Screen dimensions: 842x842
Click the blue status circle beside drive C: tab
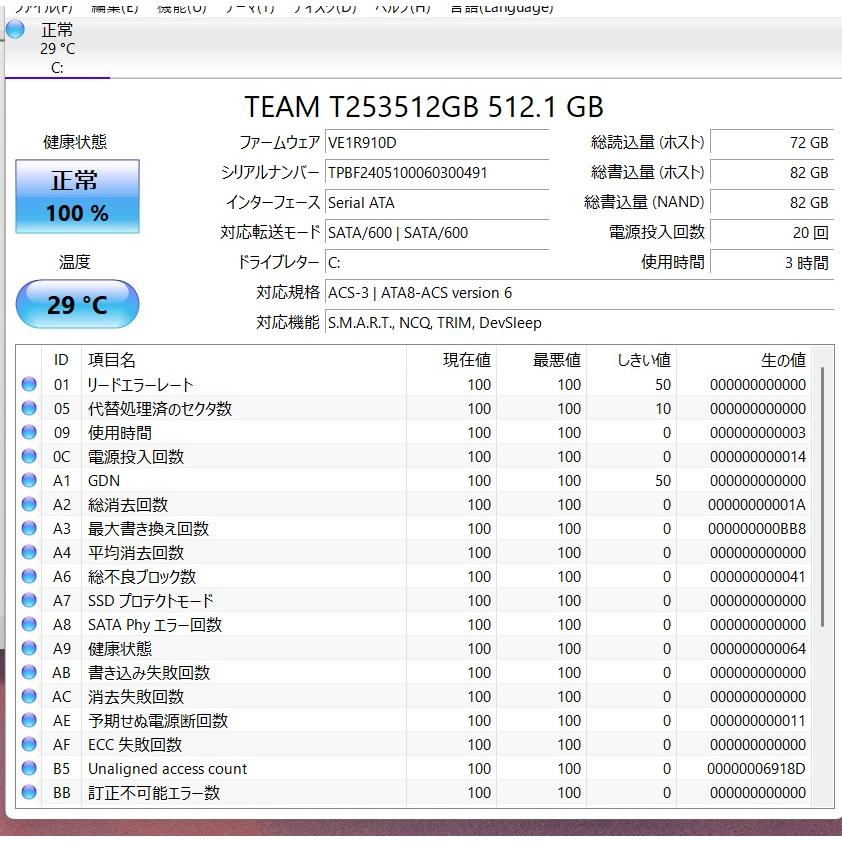pos(15,29)
